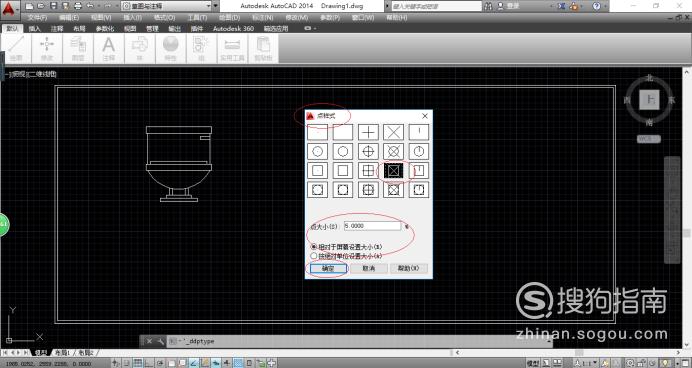Viewport: 692px width, 368px height.
Task: Expand the 图层 layers ribbon panel
Action: [78, 49]
